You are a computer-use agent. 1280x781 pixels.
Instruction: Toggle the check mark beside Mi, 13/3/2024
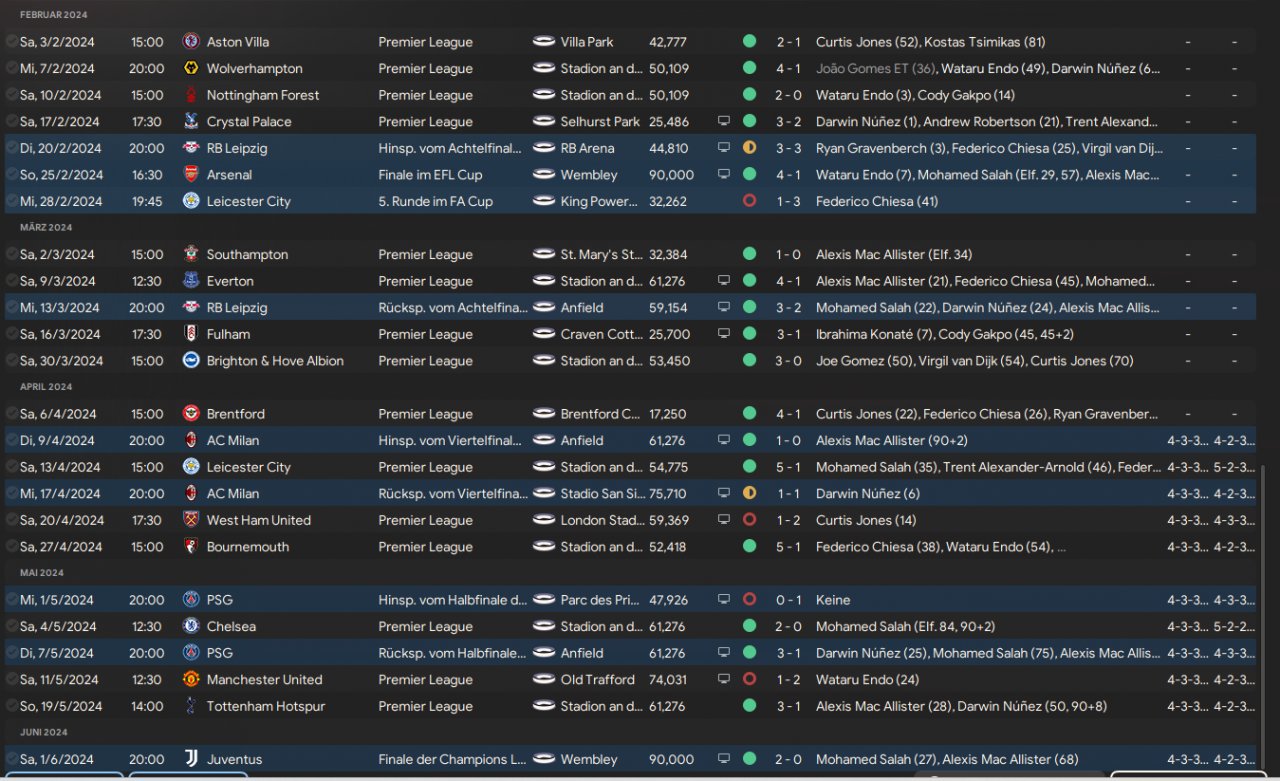click(x=11, y=308)
